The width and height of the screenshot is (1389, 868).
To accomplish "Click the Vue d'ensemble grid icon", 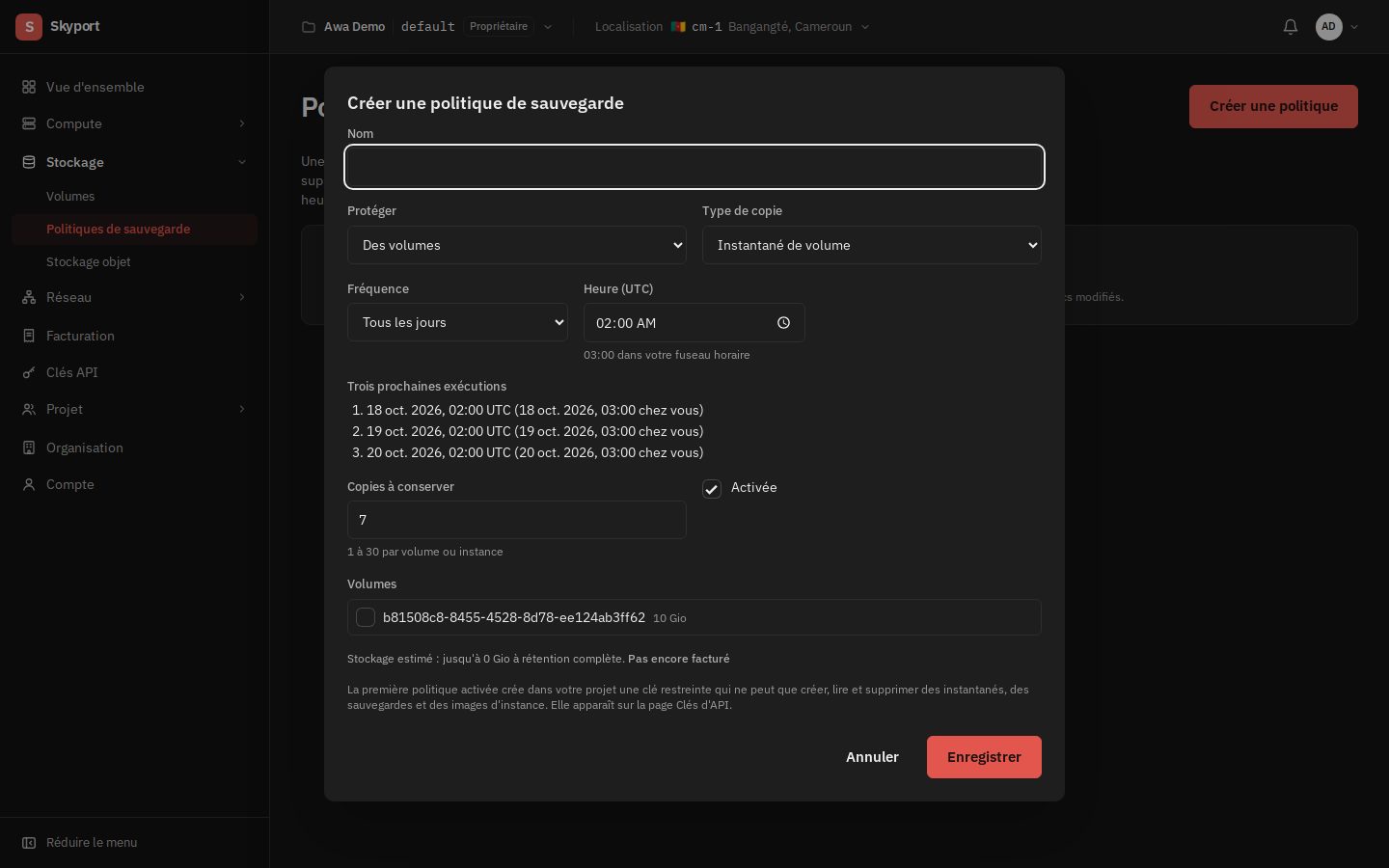I will click(x=29, y=87).
